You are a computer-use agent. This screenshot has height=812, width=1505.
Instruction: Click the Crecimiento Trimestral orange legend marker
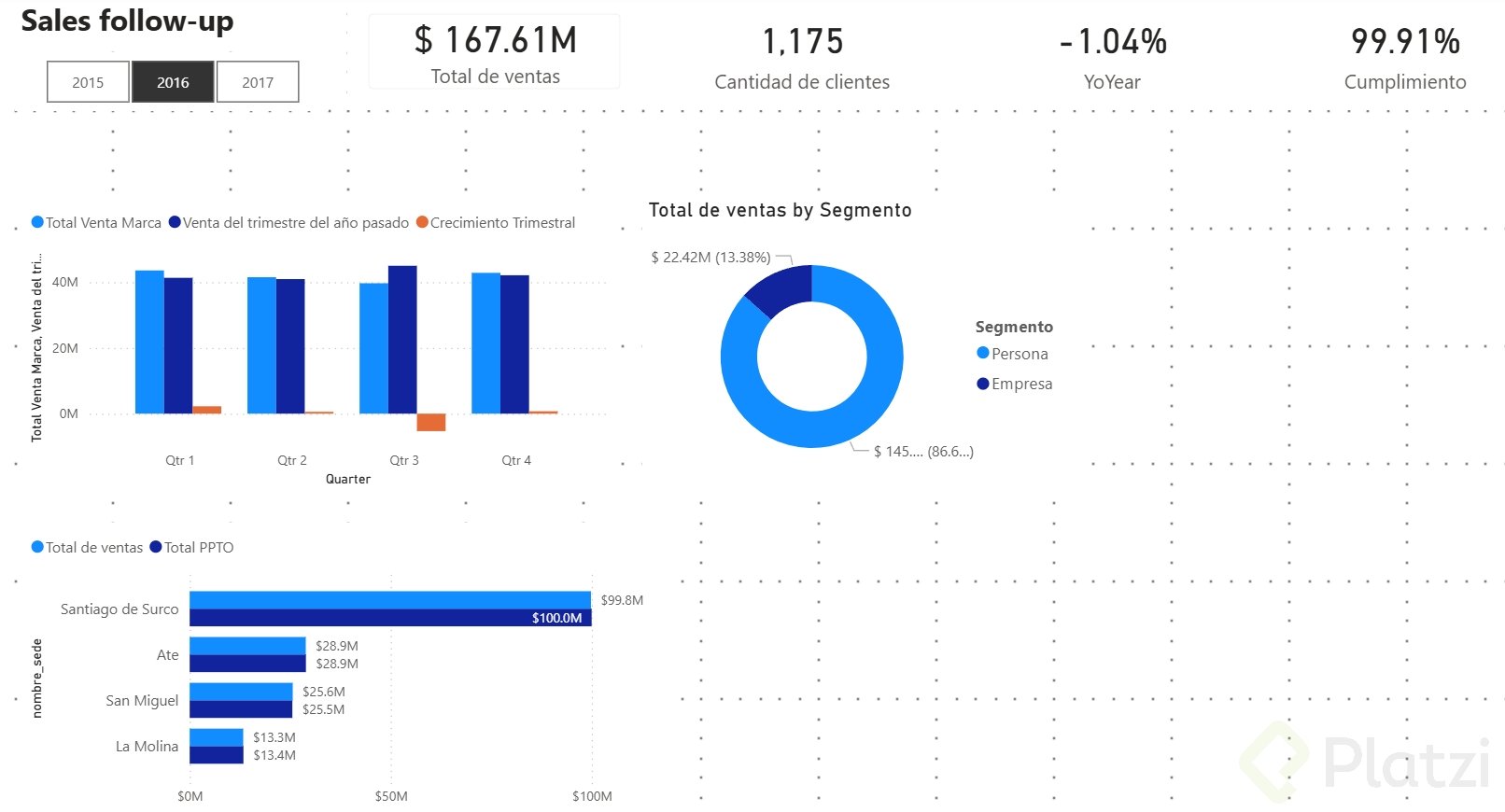pos(422,222)
